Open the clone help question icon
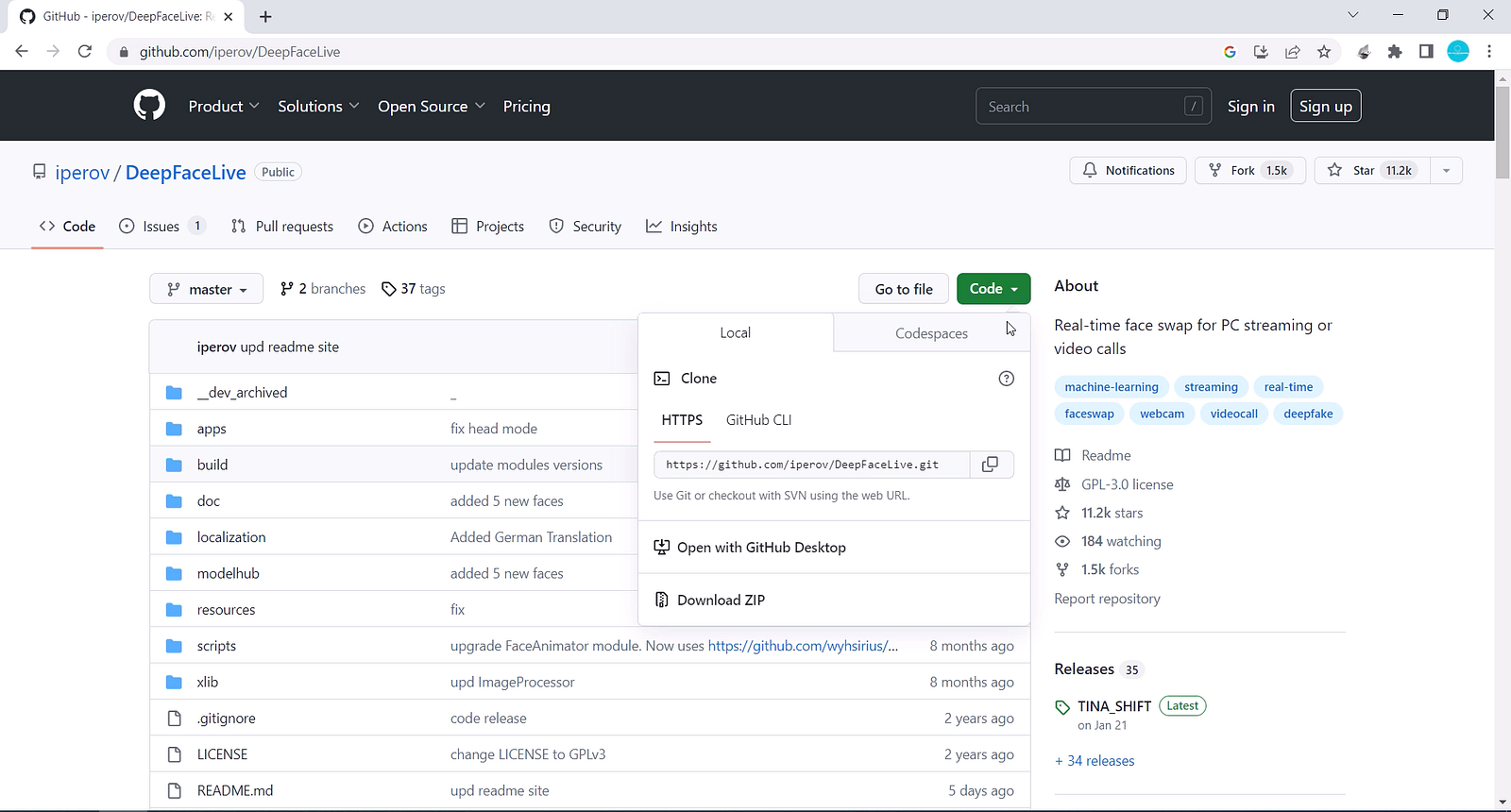Screen dimensions: 1511x812 [x=1007, y=379]
